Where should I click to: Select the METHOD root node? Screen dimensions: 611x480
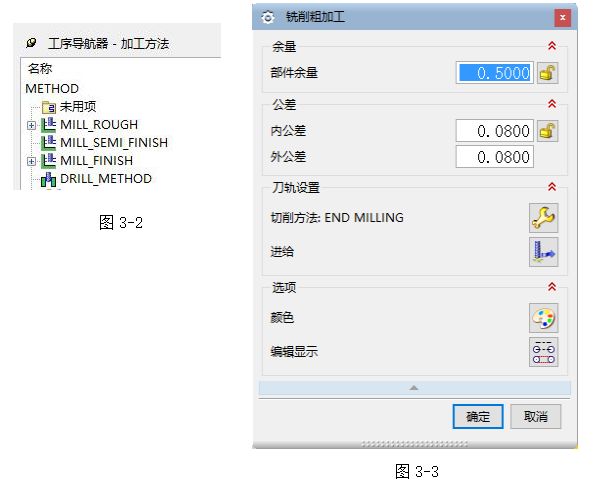[52, 88]
